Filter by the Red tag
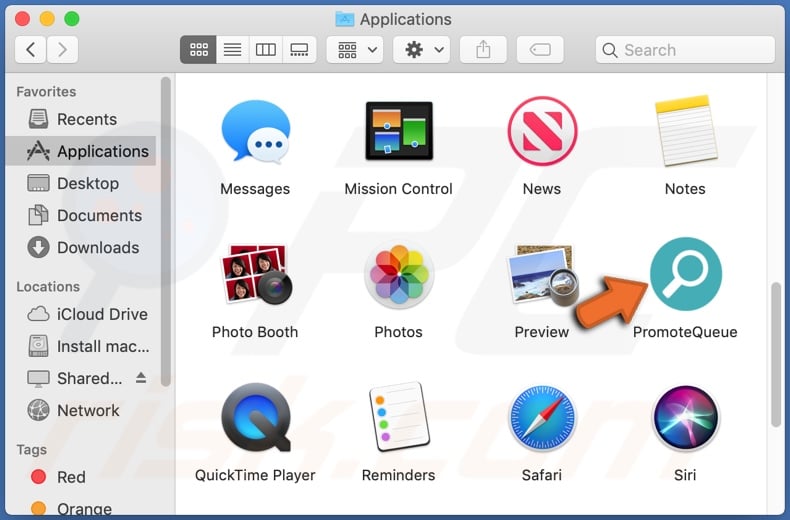Viewport: 790px width, 520px height. [81, 477]
